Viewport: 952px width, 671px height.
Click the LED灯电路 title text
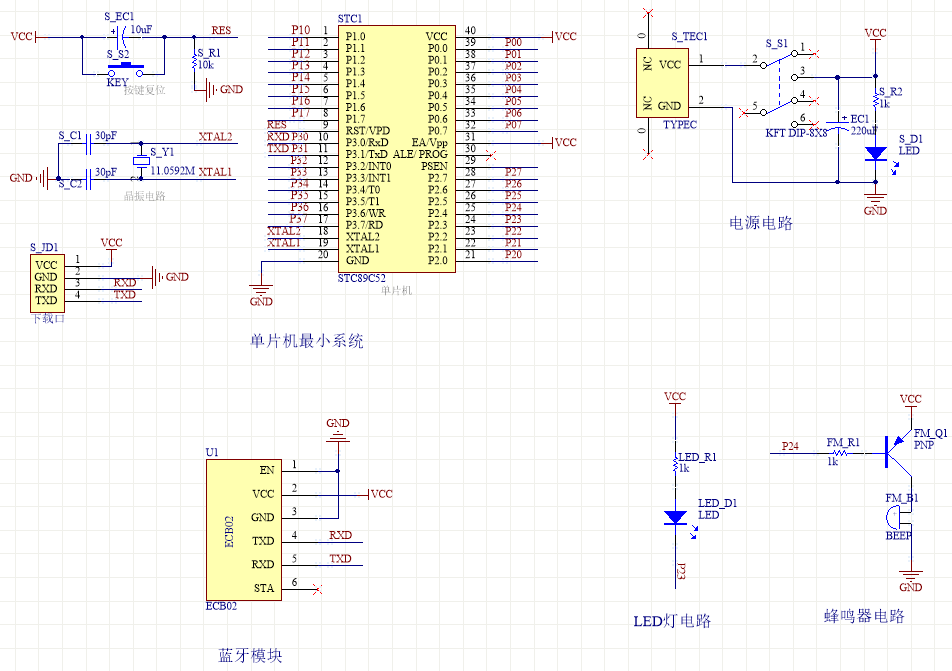[x=672, y=621]
